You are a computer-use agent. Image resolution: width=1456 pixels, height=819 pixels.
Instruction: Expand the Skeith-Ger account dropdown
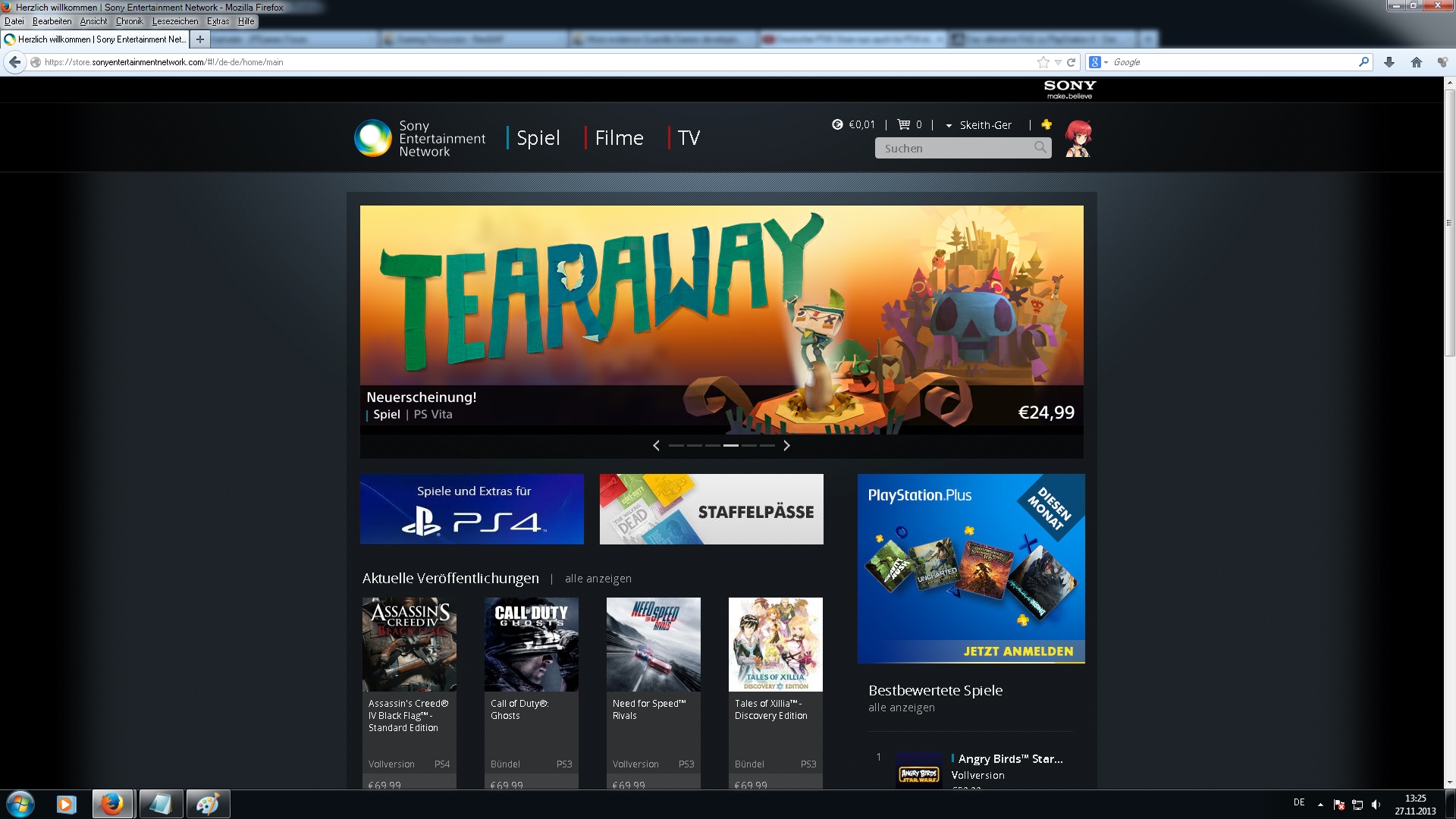(949, 126)
